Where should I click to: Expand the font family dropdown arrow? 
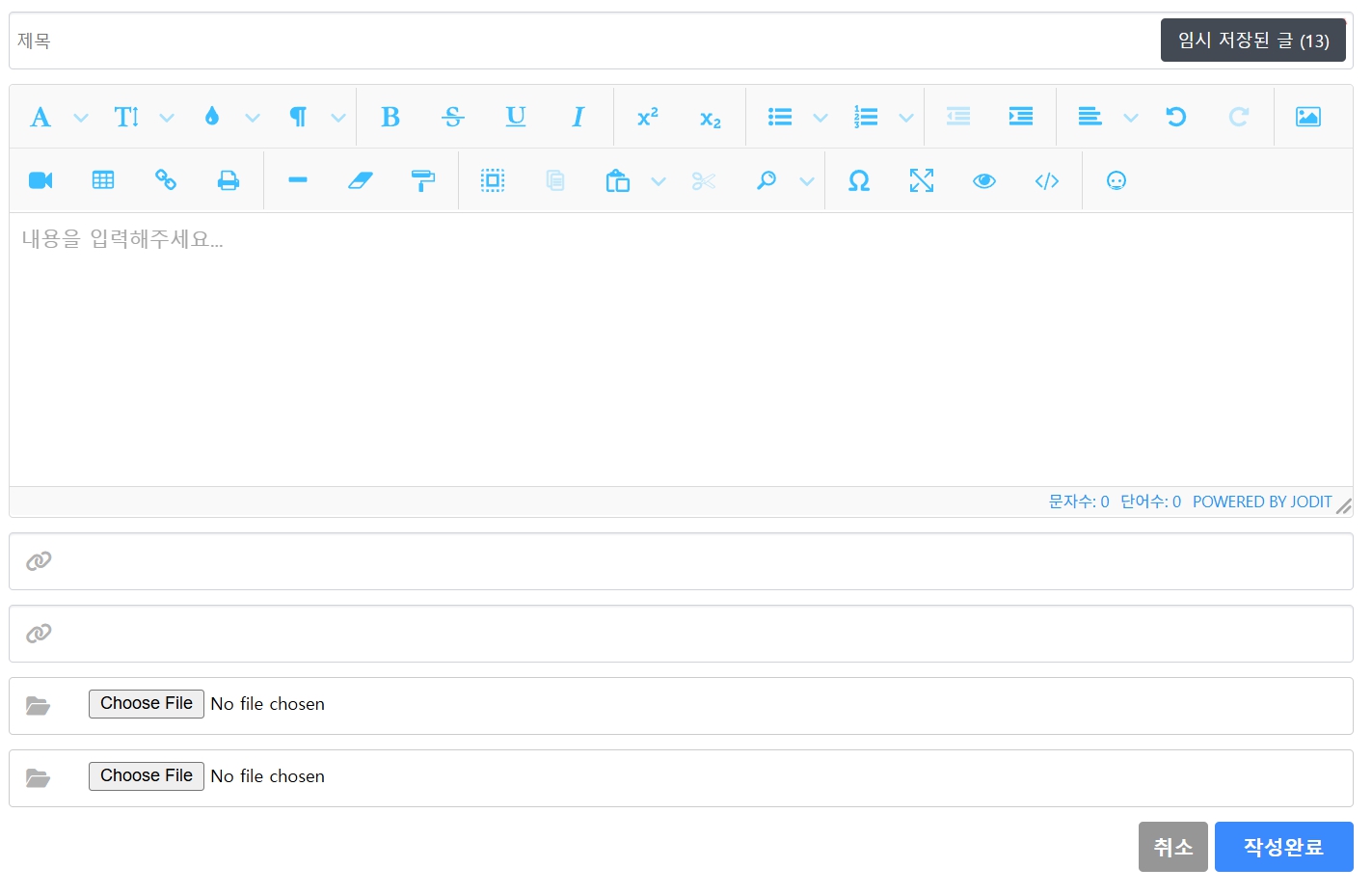81,118
